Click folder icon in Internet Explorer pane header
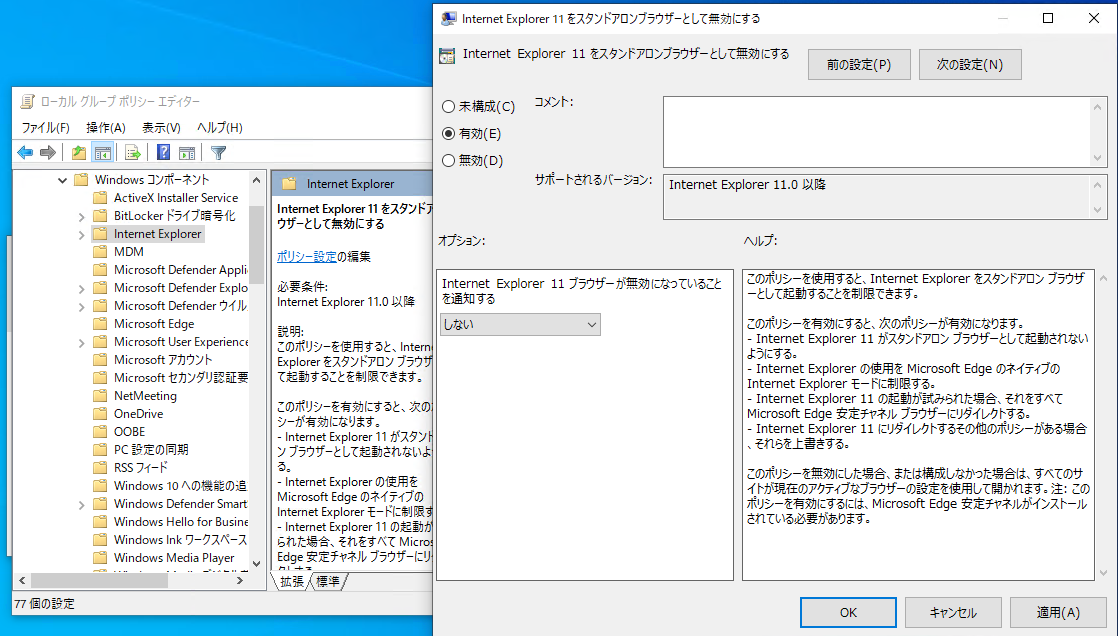Image resolution: width=1118 pixels, height=636 pixels. (289, 184)
